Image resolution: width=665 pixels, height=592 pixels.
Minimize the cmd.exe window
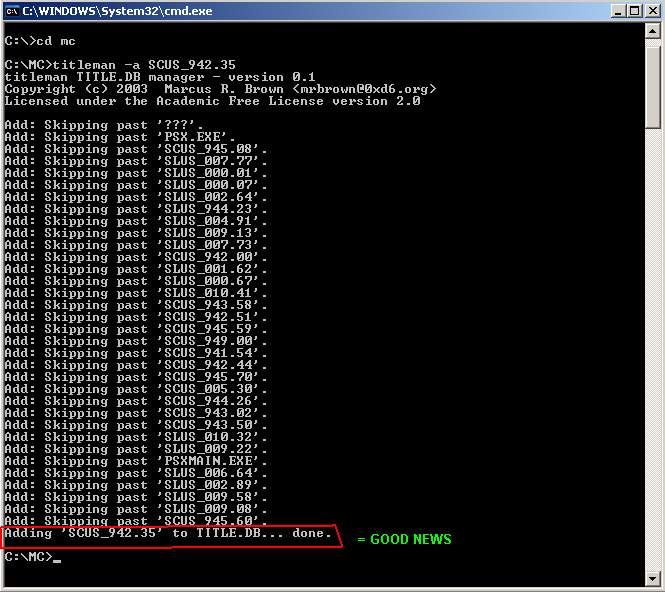618,11
